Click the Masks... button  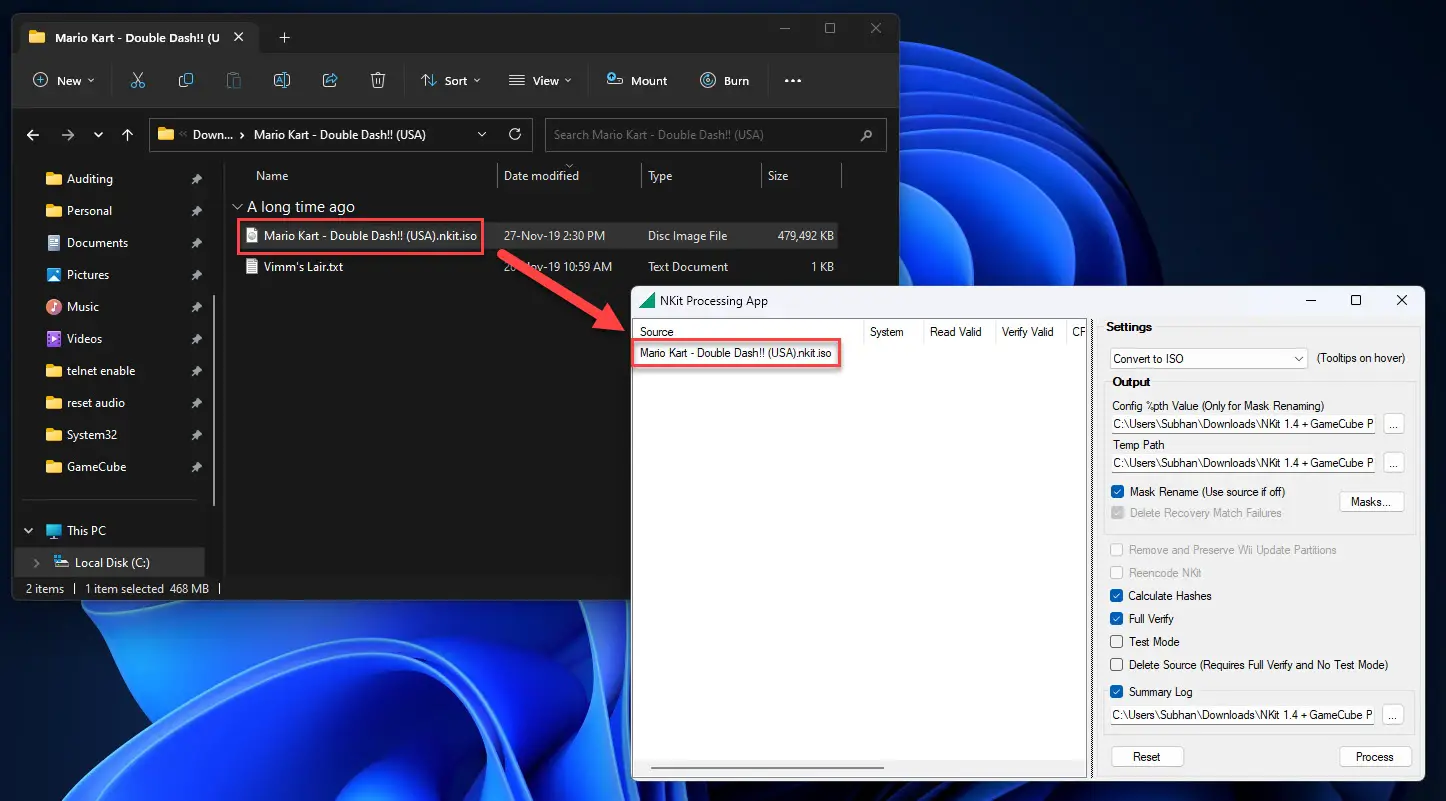pyautogui.click(x=1371, y=502)
